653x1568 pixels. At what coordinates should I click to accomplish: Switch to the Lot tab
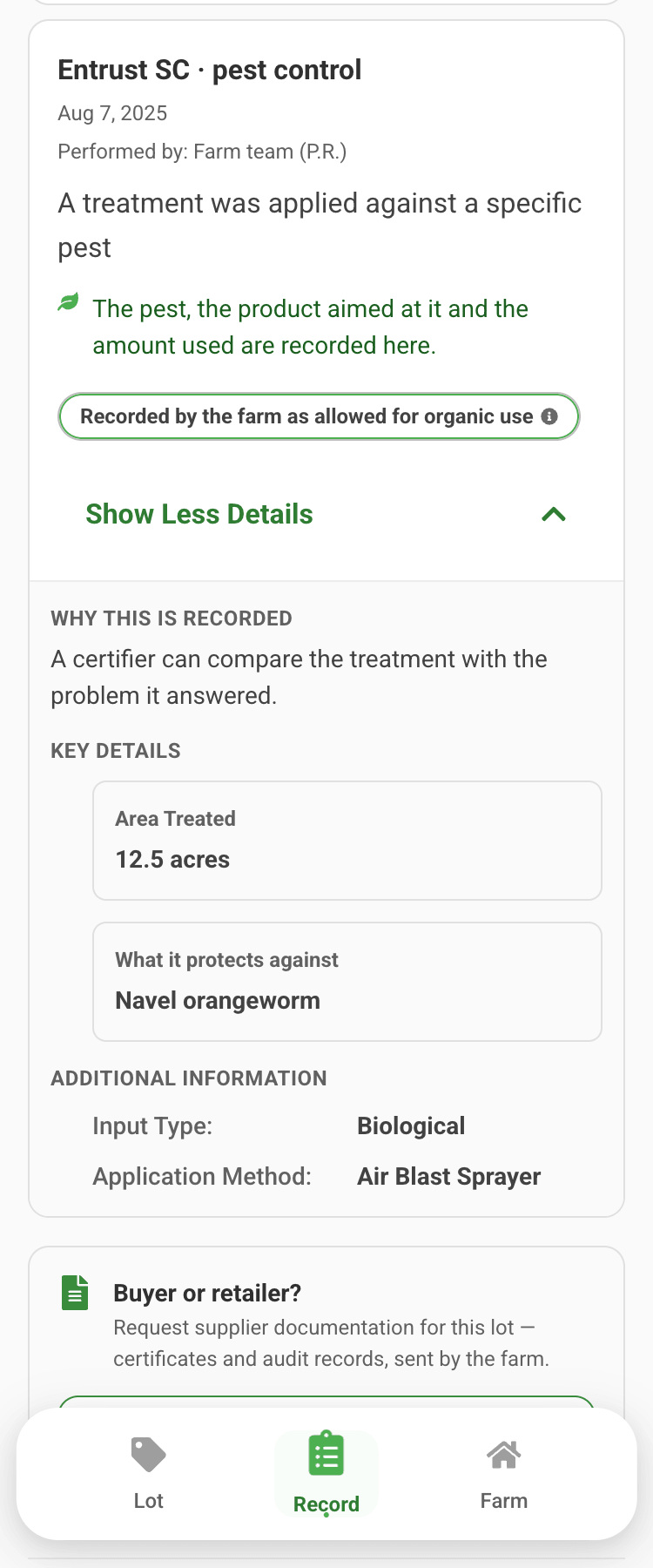coord(148,1474)
